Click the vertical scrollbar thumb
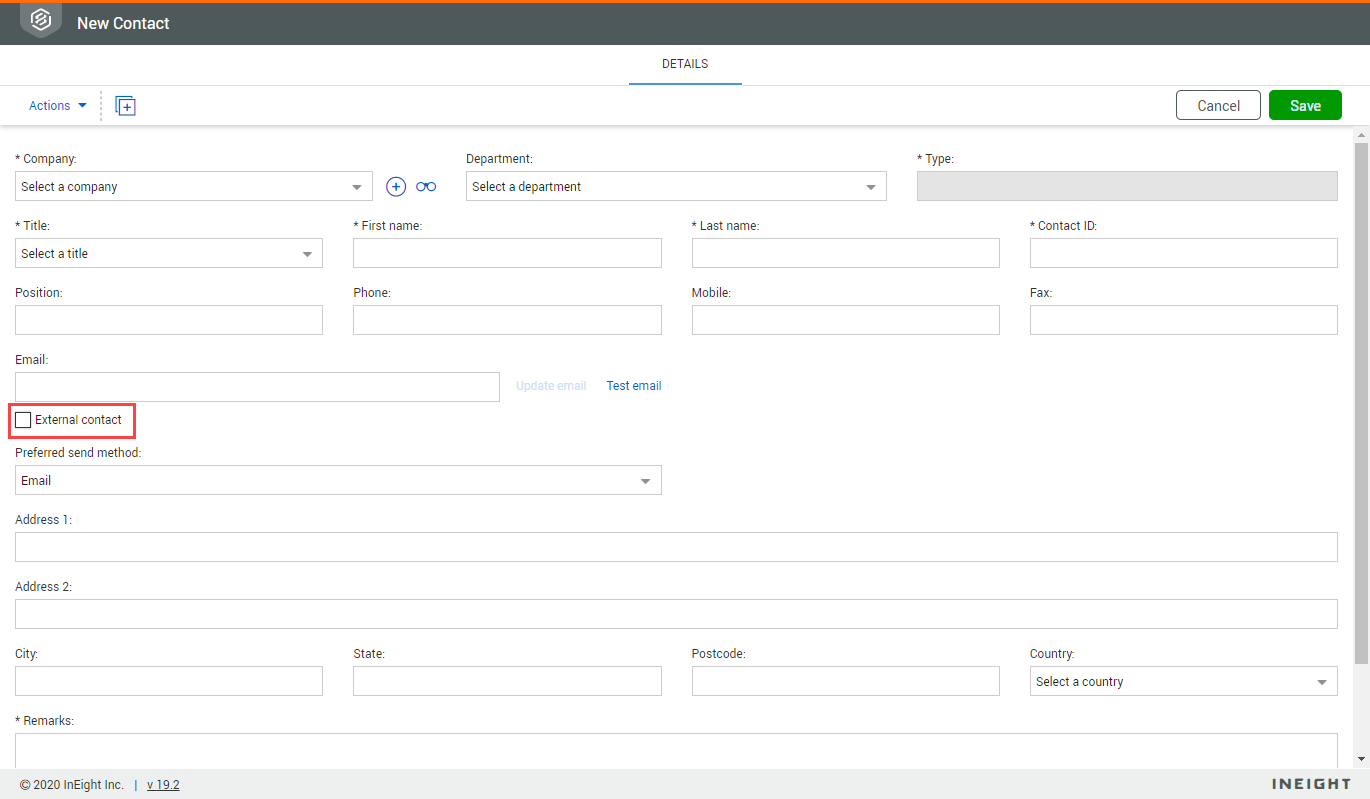Viewport: 1370px width, 799px height. [1360, 400]
